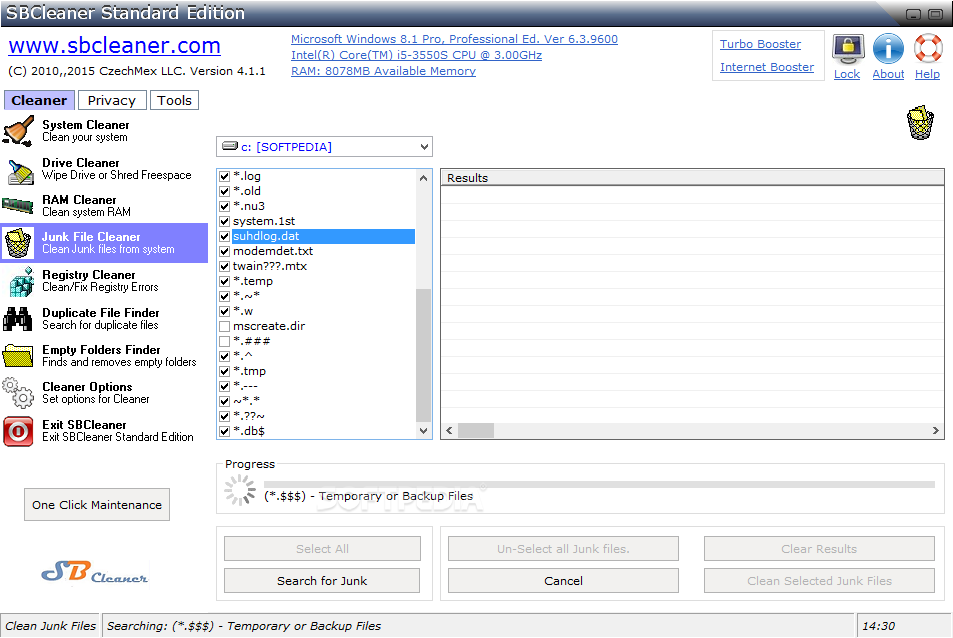
Task: Click the Results scroll right arrow
Action: [x=935, y=431]
